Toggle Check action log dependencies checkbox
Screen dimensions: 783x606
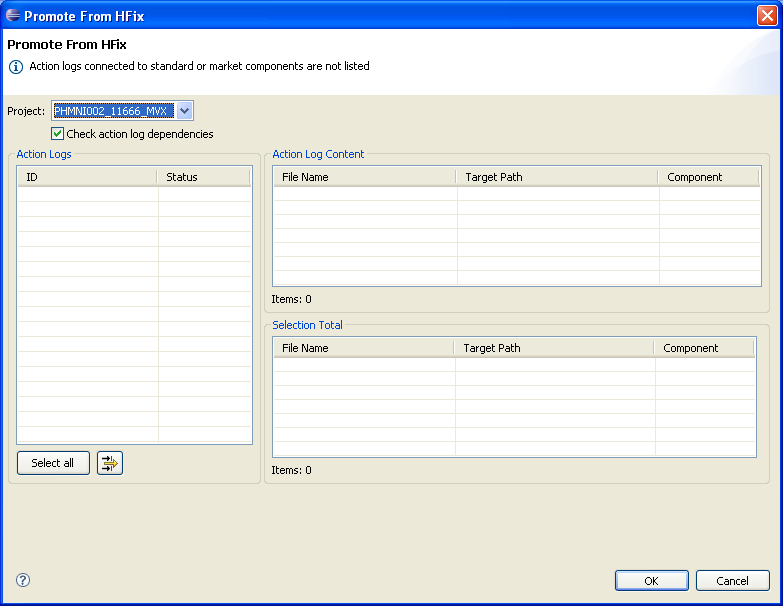click(58, 134)
